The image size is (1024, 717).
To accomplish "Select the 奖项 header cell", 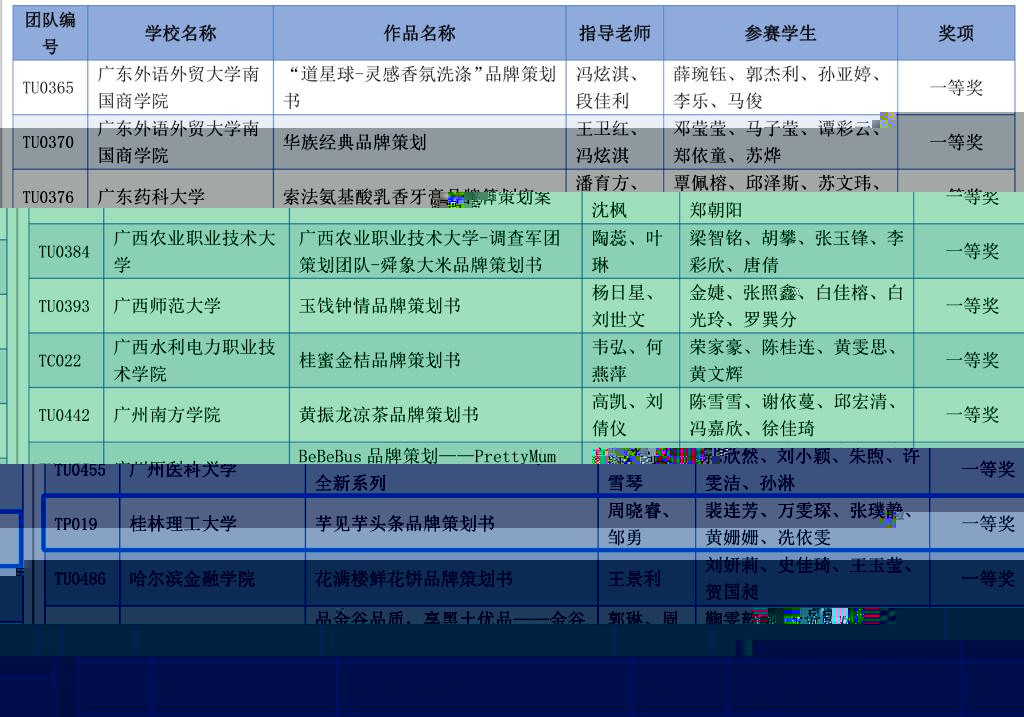I will [x=956, y=33].
